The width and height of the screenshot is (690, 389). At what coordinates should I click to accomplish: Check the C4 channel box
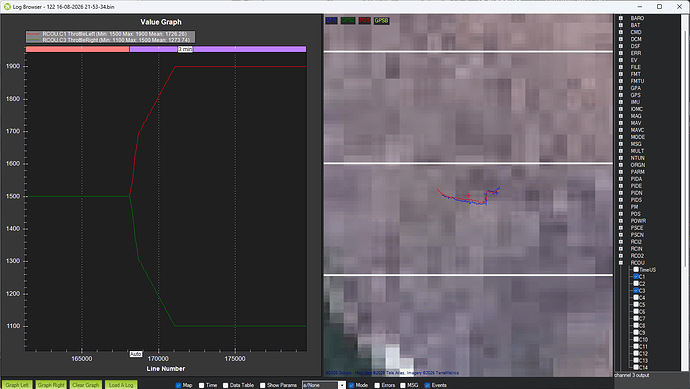[x=636, y=298]
